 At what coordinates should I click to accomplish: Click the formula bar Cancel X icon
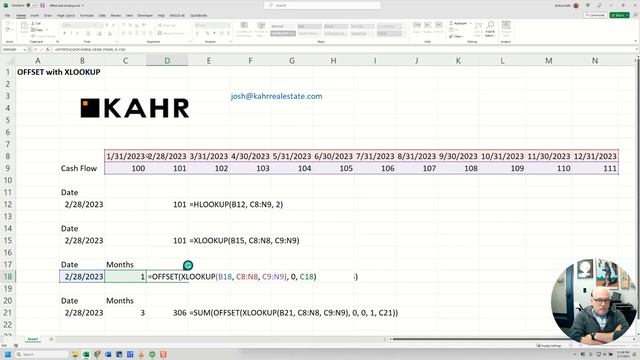[x=36, y=49]
